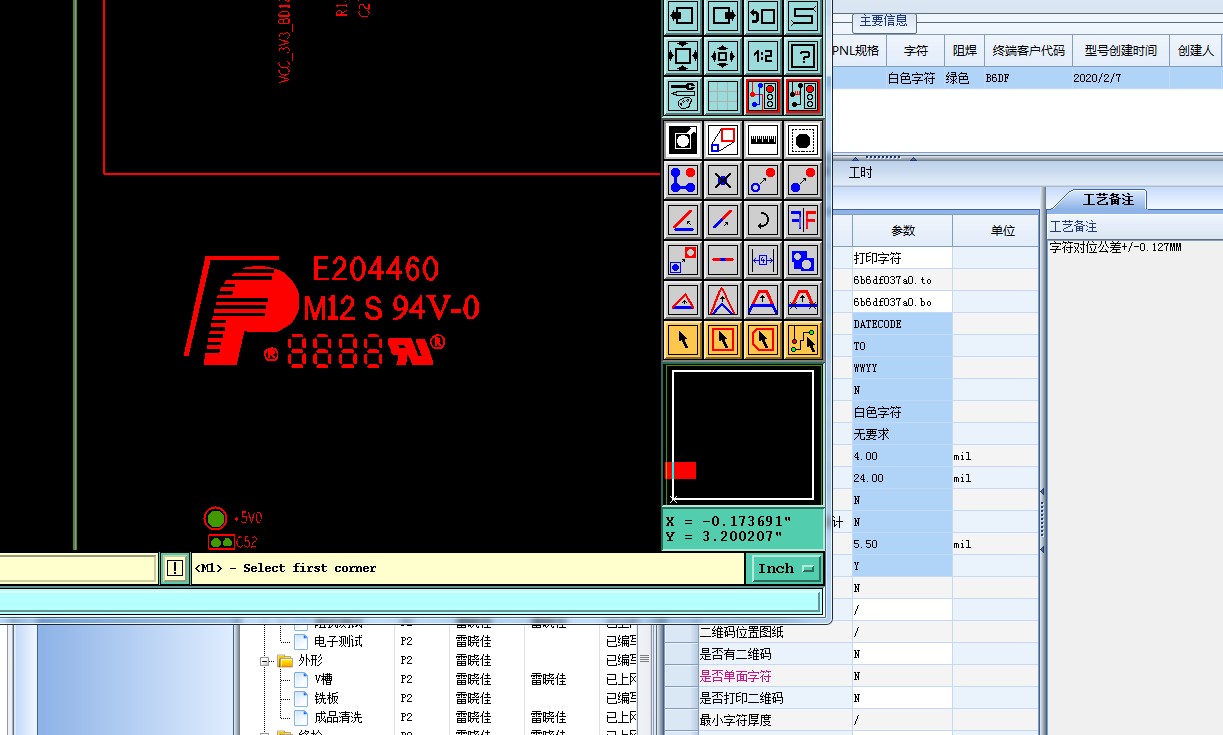
Task: Click the 型号创建时间 column header
Action: [x=1120, y=50]
